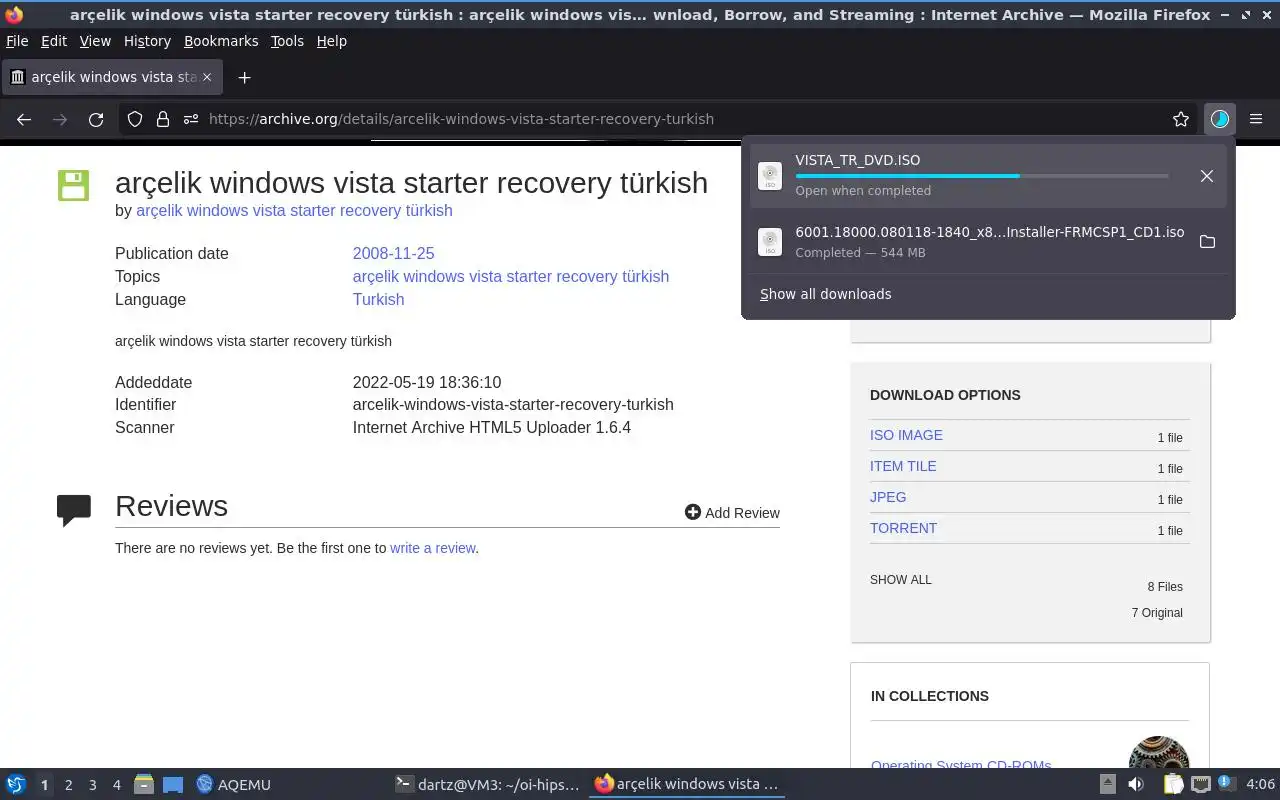Expand JPEG download option
This screenshot has width=1280, height=800.
tap(888, 497)
